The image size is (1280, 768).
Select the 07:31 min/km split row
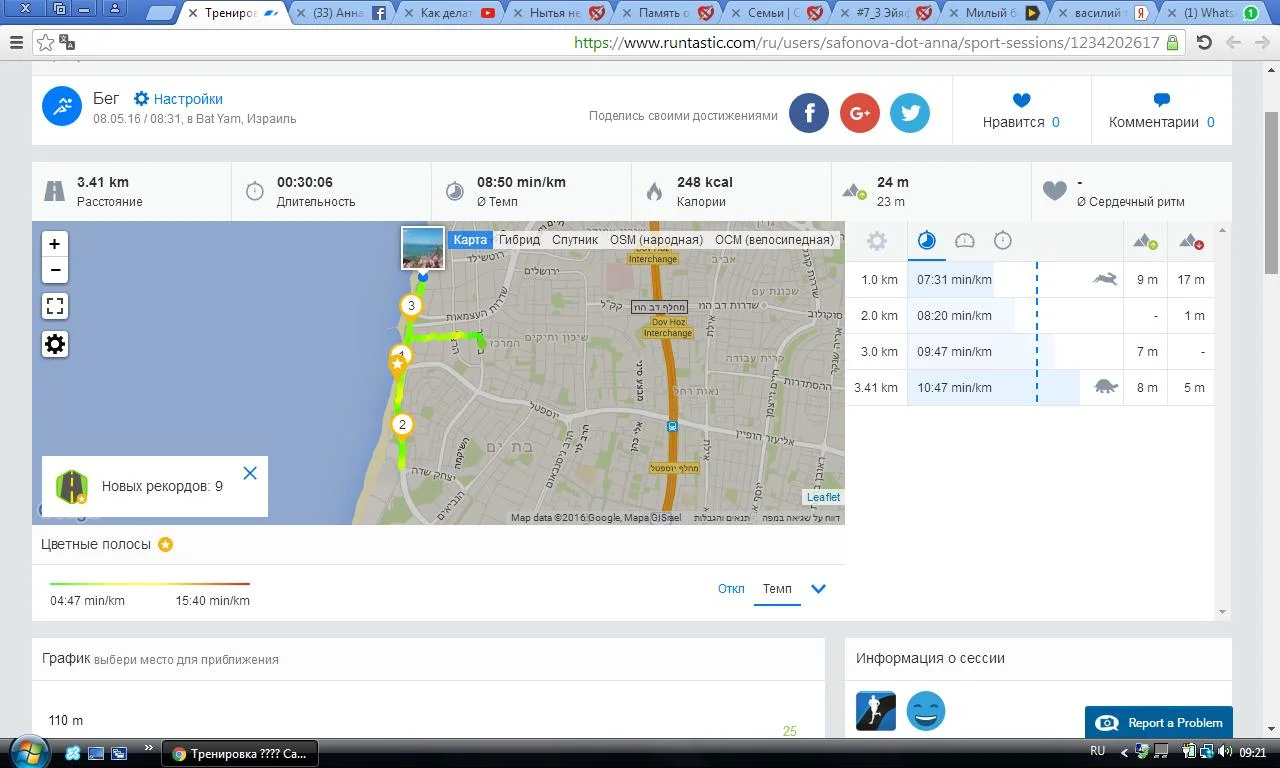point(1030,280)
